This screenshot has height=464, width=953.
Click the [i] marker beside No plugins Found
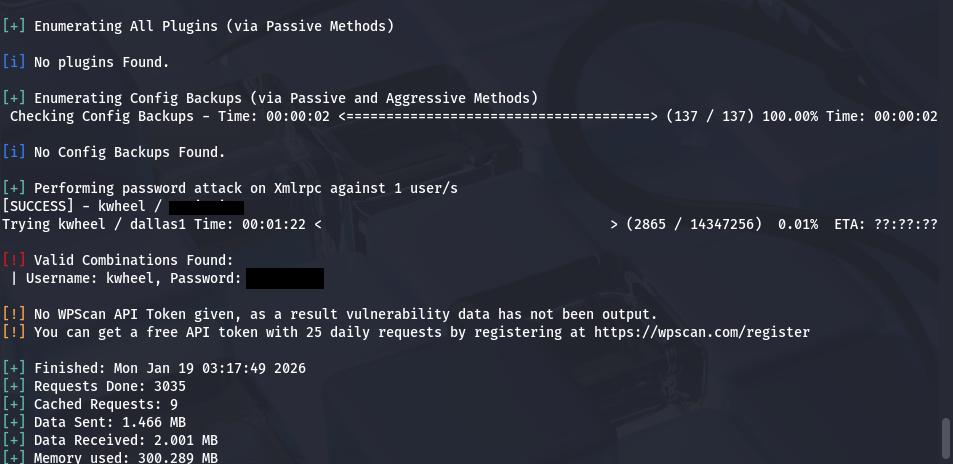[x=14, y=62]
